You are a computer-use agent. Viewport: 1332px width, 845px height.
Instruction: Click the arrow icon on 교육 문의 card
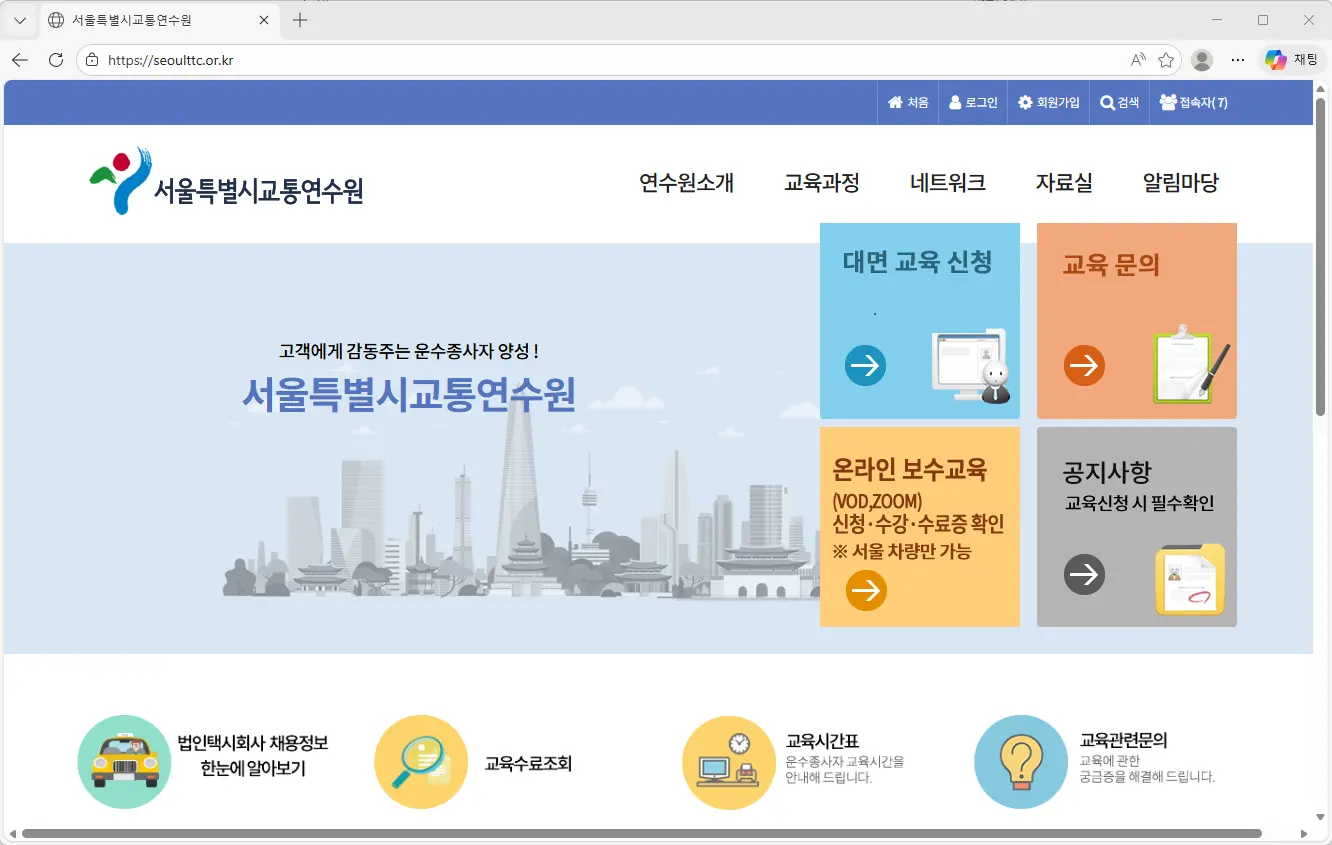click(x=1084, y=365)
